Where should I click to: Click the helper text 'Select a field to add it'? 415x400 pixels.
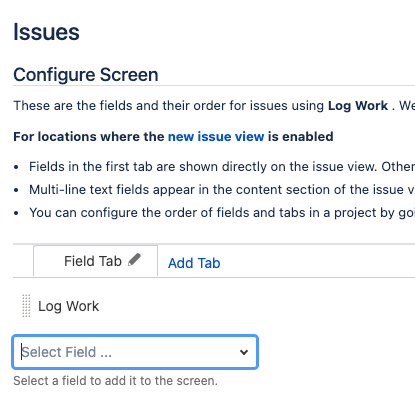pyautogui.click(x=115, y=381)
